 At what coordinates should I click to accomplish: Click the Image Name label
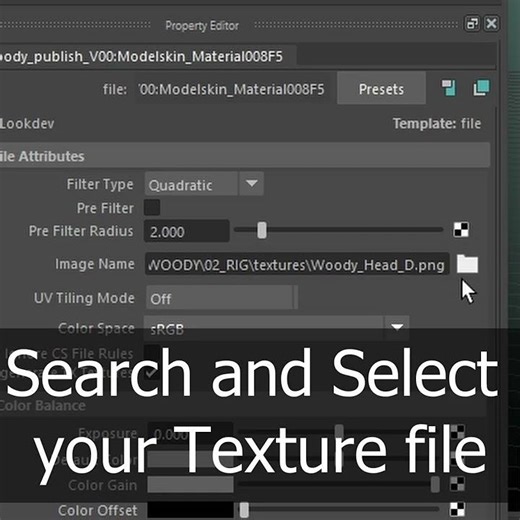point(95,264)
